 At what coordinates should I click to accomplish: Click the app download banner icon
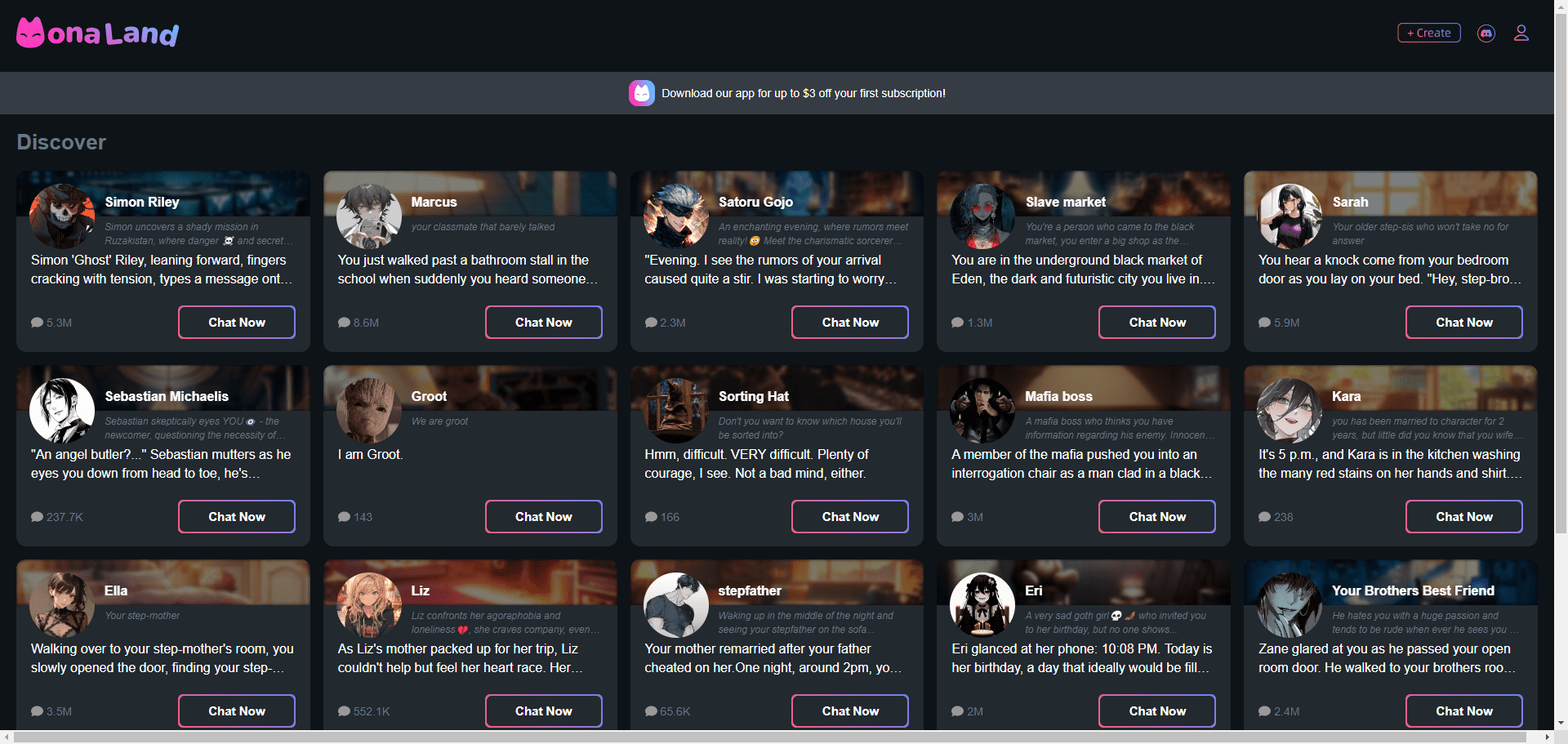pyautogui.click(x=642, y=93)
